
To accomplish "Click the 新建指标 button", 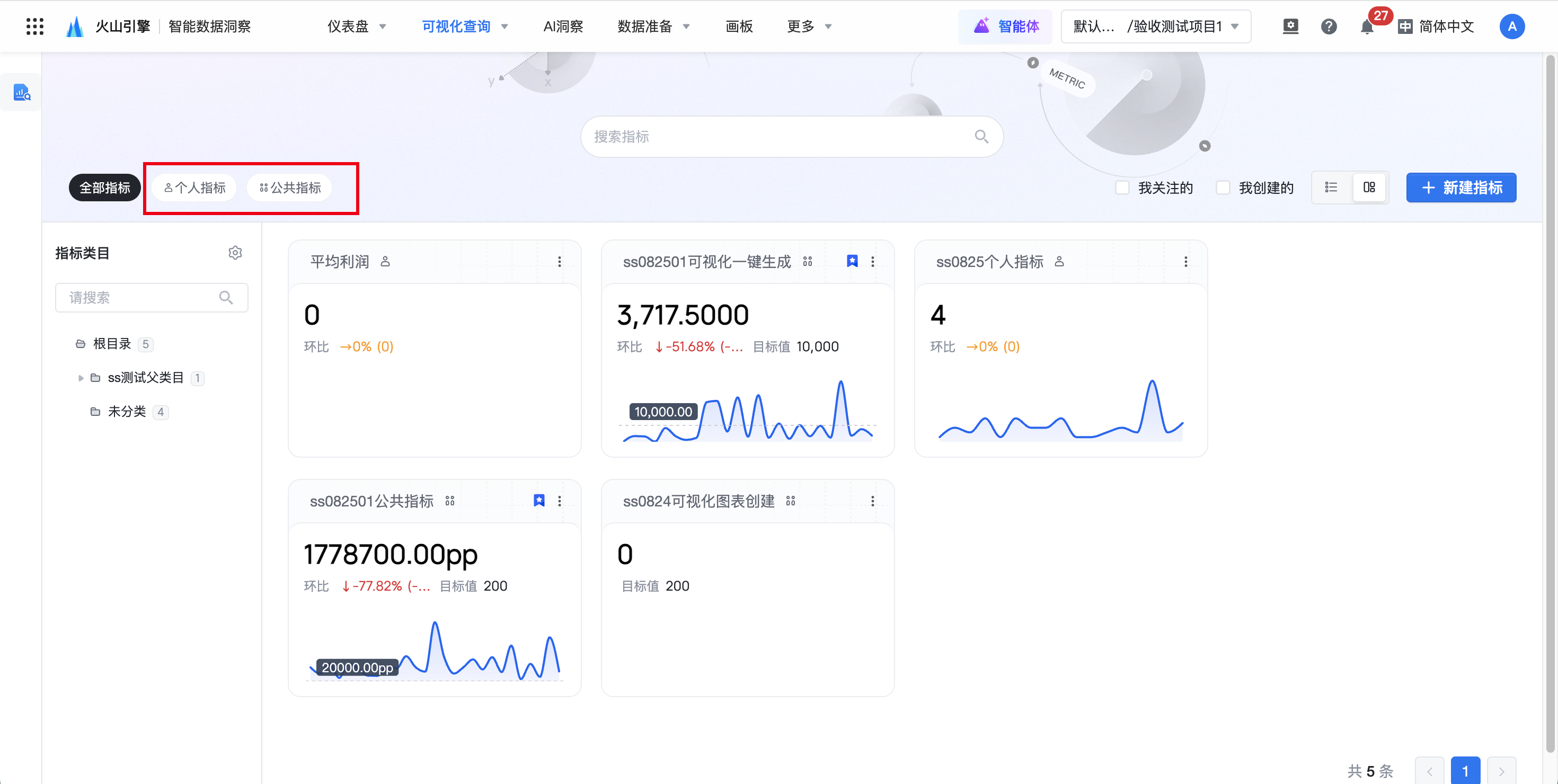I will (x=1460, y=188).
